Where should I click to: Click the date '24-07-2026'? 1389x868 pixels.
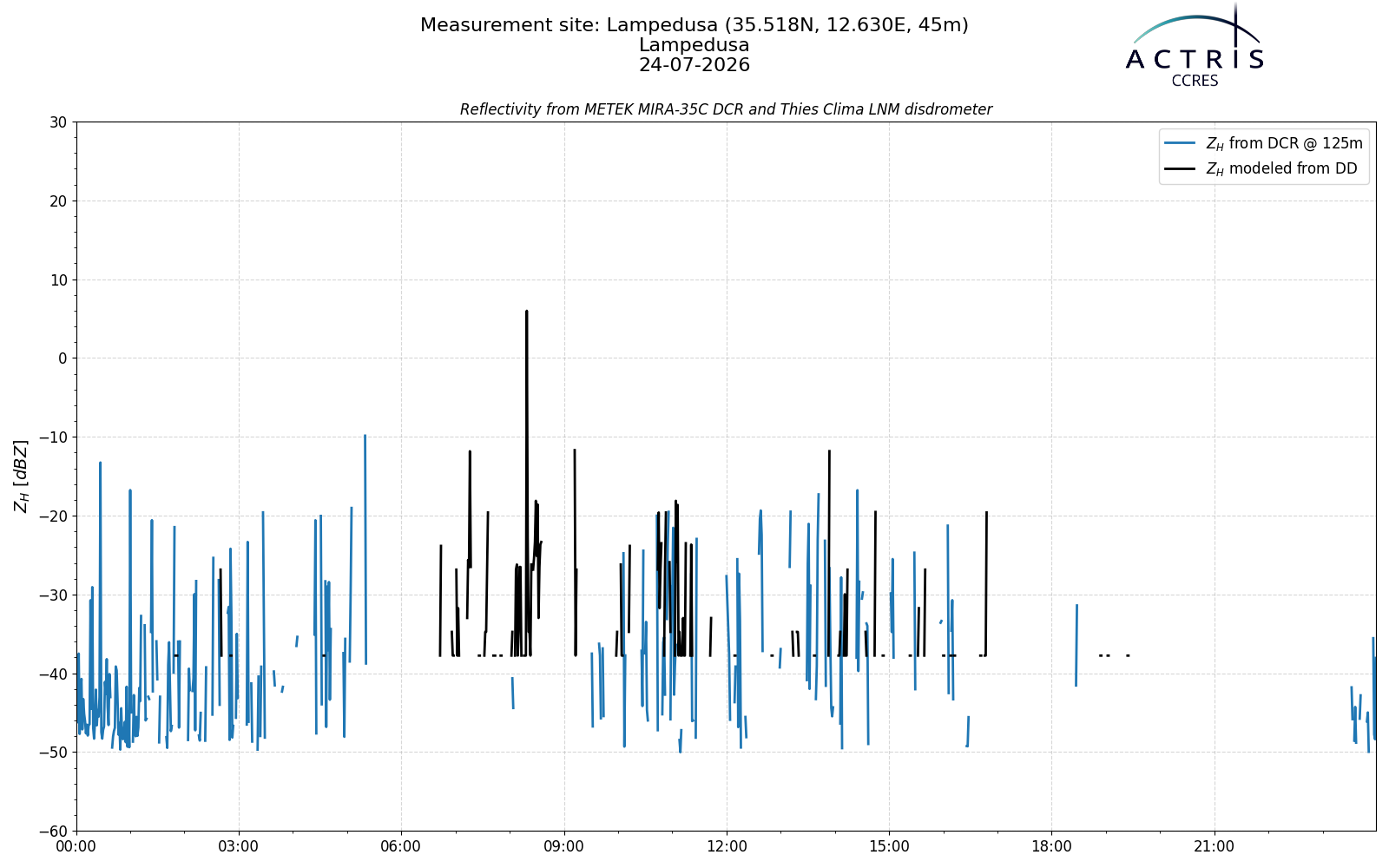click(694, 65)
